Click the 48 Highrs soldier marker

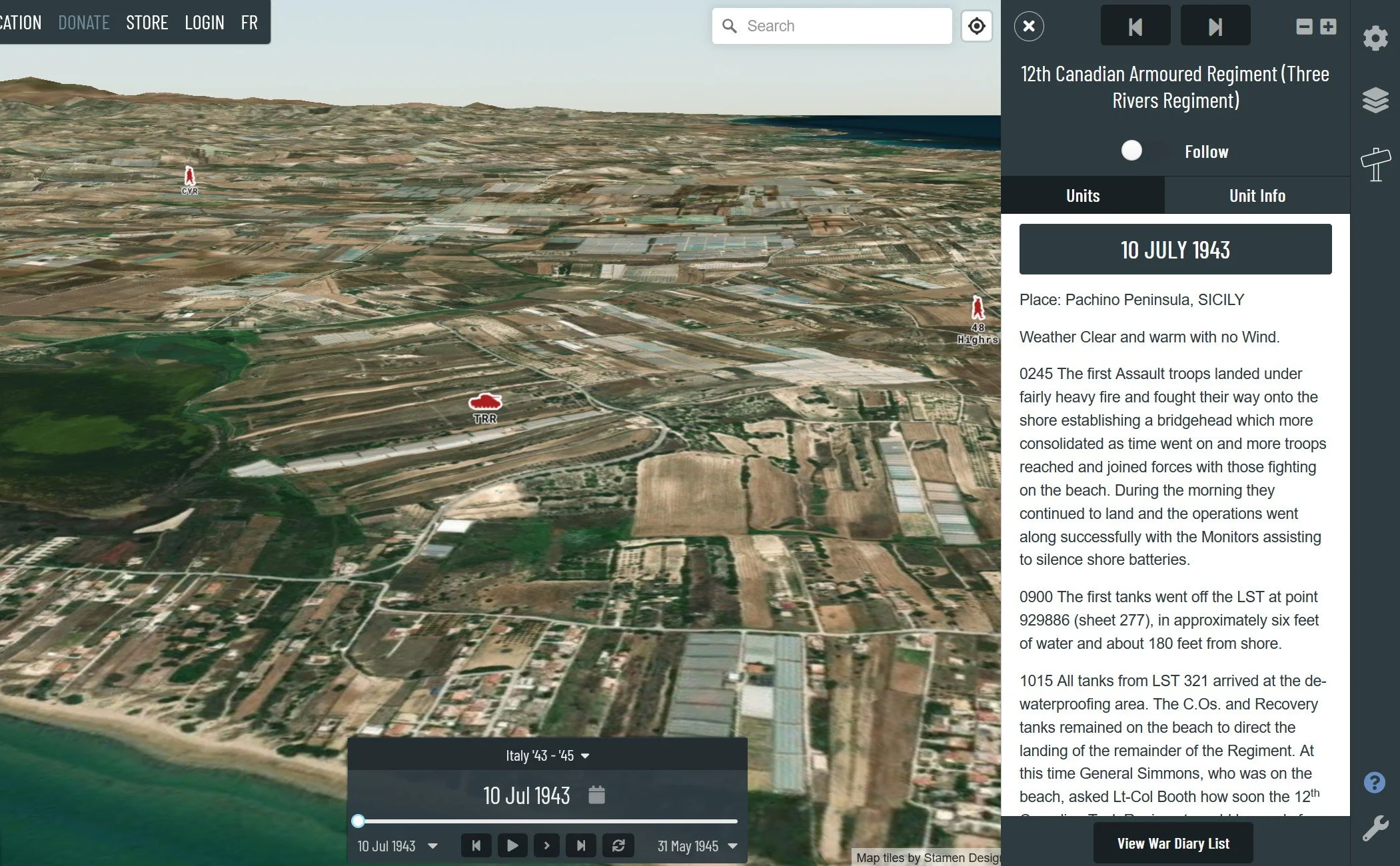[978, 309]
